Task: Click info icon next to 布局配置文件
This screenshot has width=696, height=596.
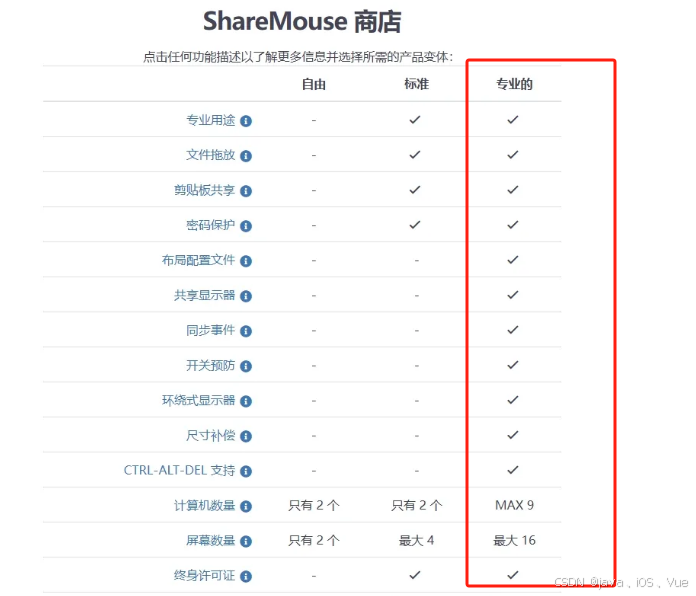Action: [246, 261]
